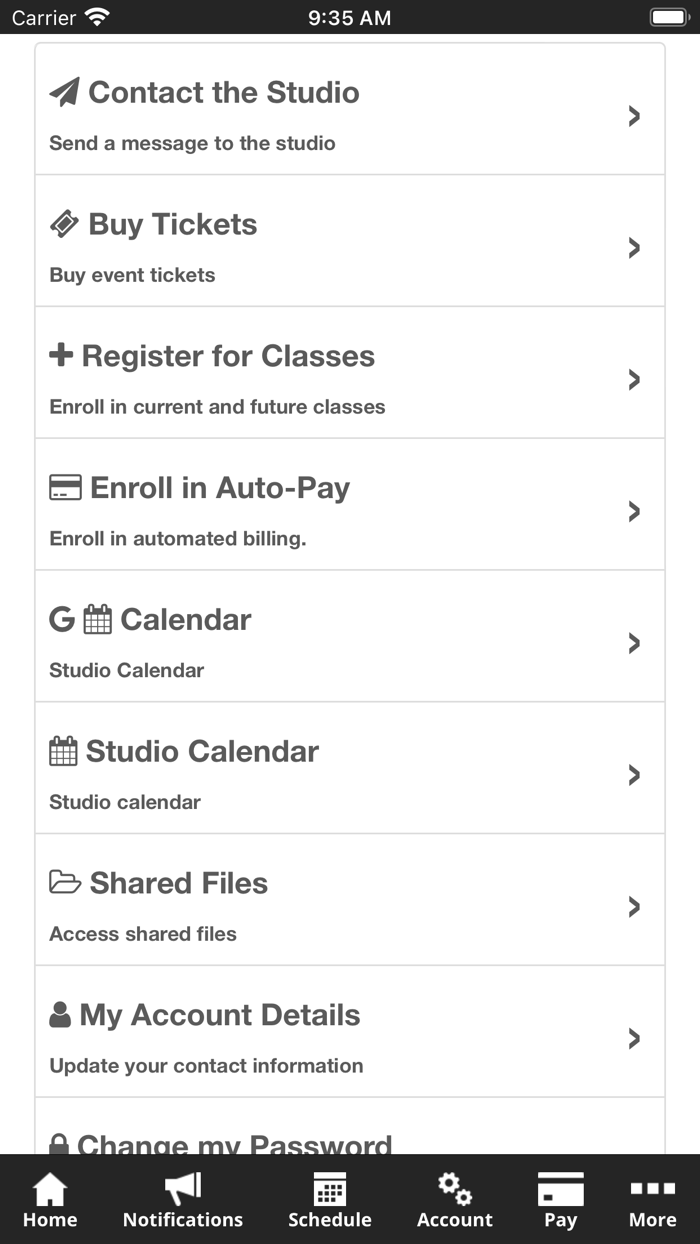The width and height of the screenshot is (700, 1244).
Task: Tap the calendar icon beside Studio Calendar
Action: coord(63,751)
